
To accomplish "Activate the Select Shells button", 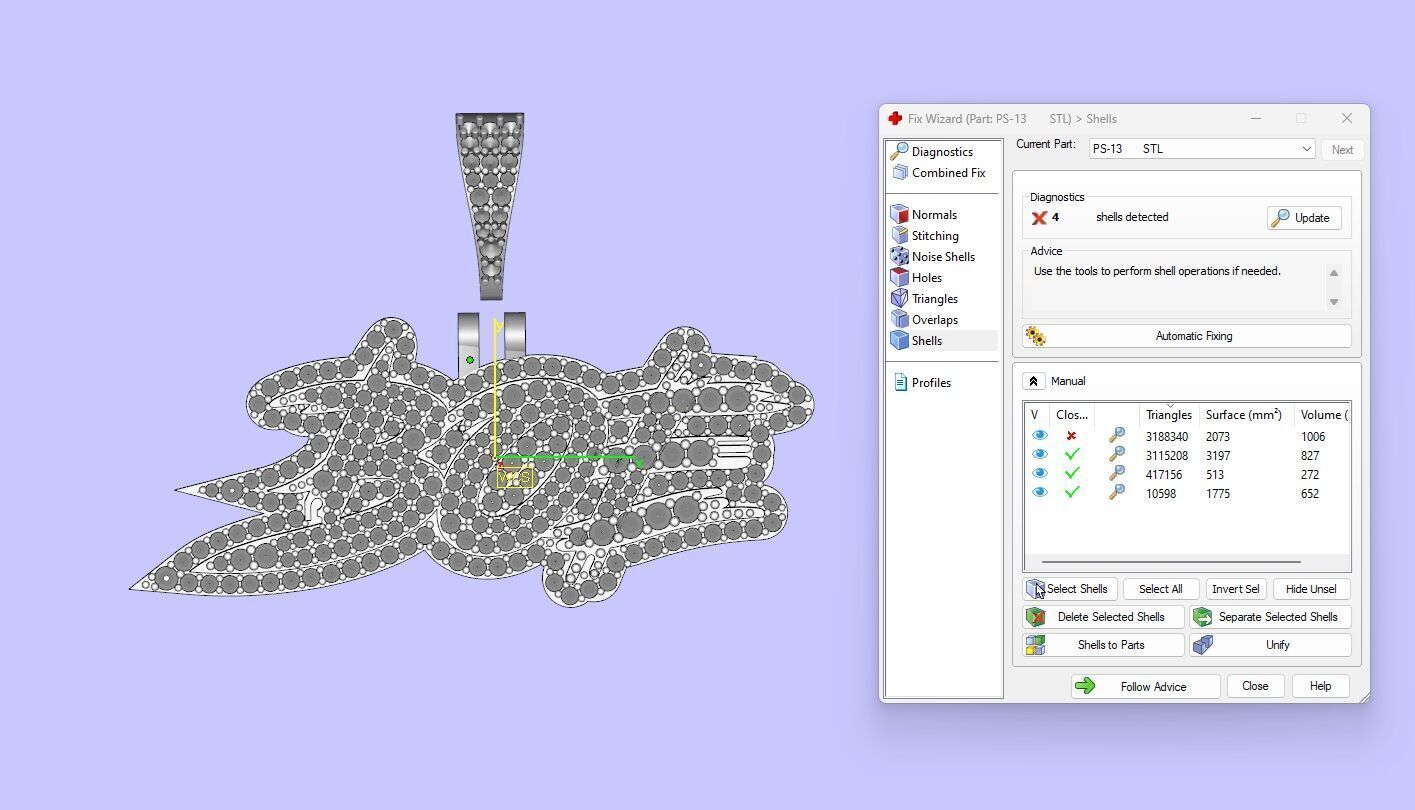I will pyautogui.click(x=1071, y=589).
